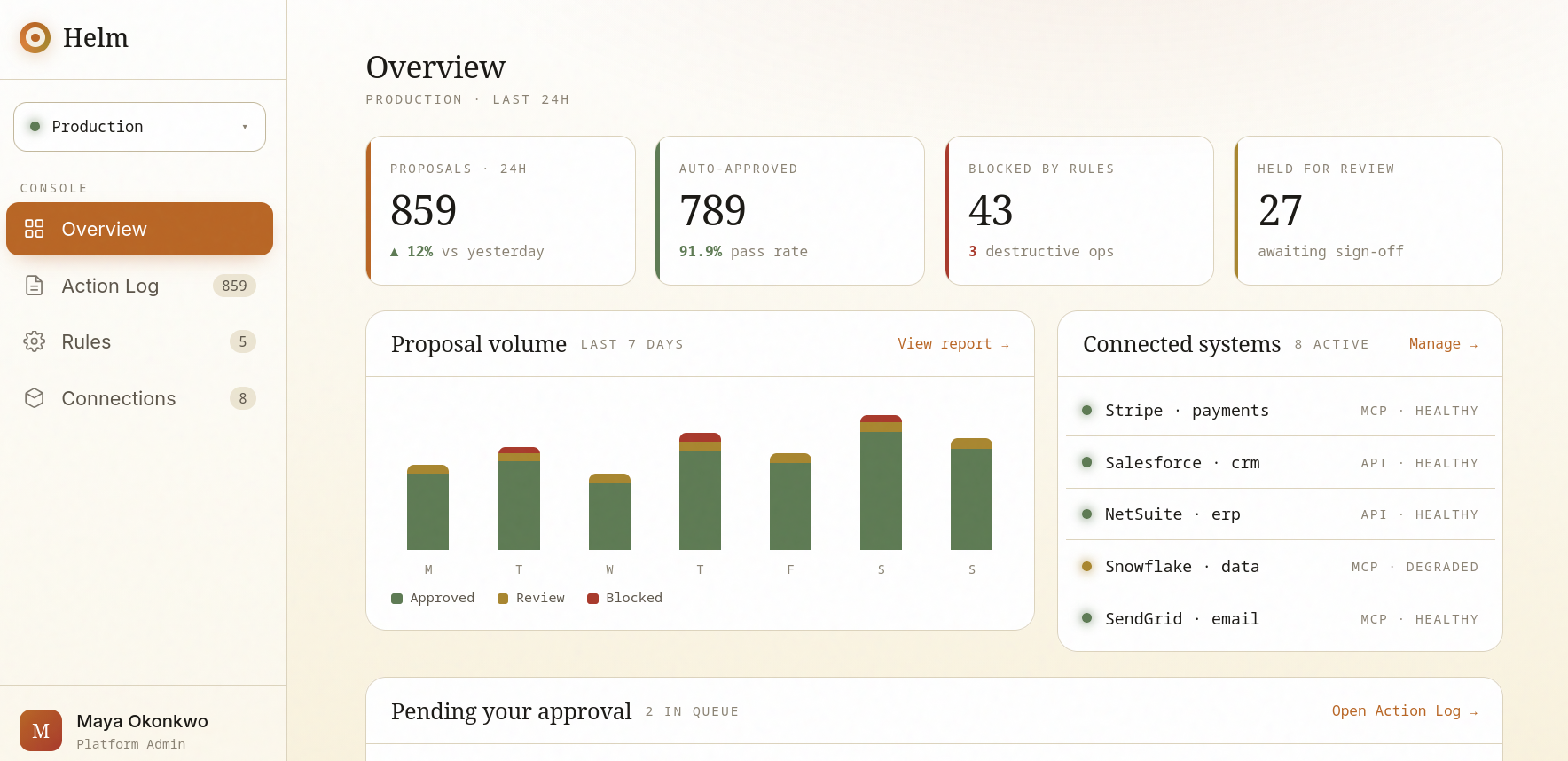Click the green status dot beside Stripe
Image resolution: width=1568 pixels, height=761 pixels.
pyautogui.click(x=1086, y=410)
